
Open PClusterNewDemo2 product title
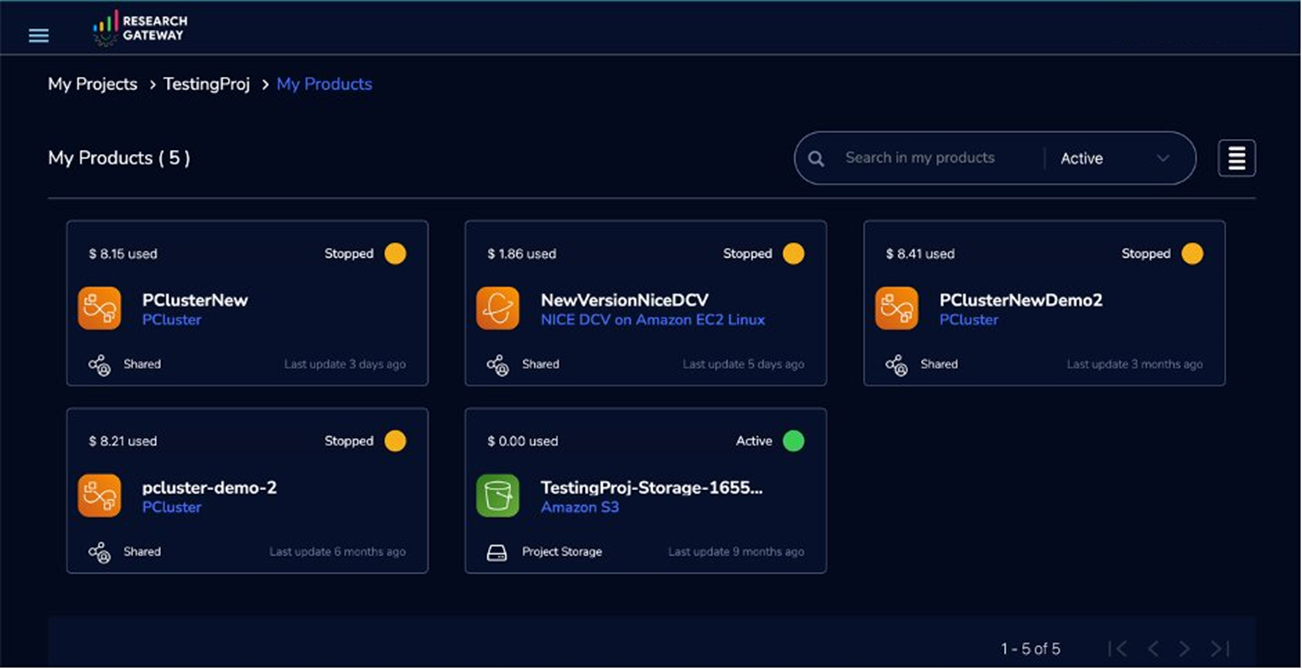1021,300
